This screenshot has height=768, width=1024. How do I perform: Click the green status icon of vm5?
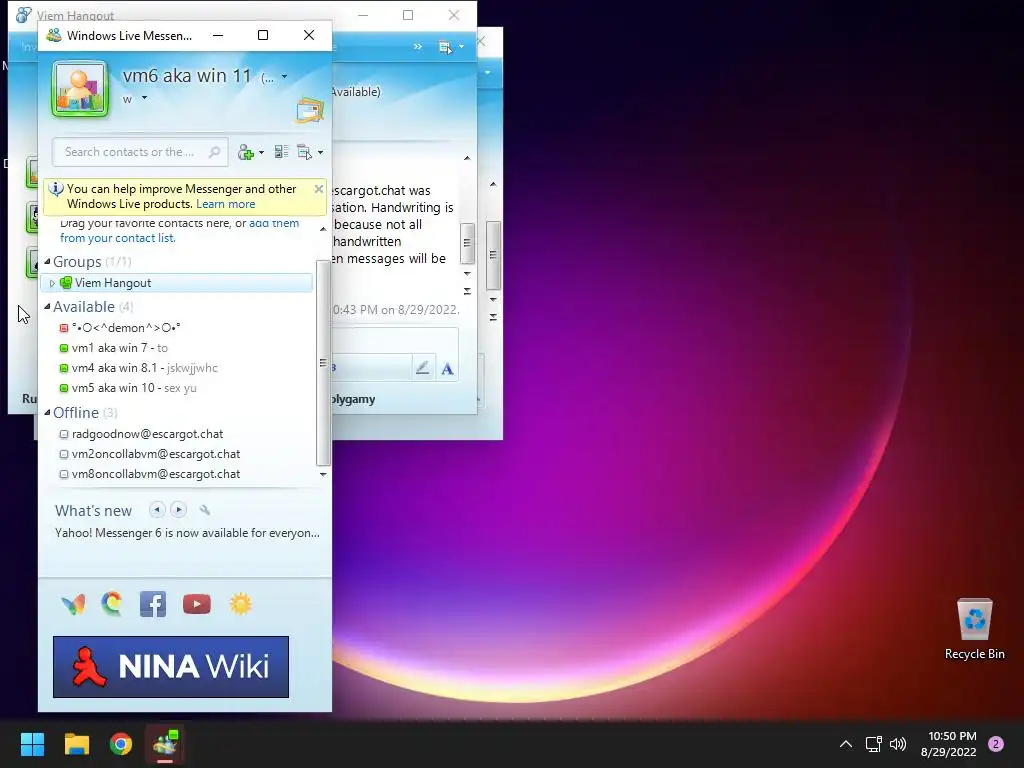click(63, 388)
